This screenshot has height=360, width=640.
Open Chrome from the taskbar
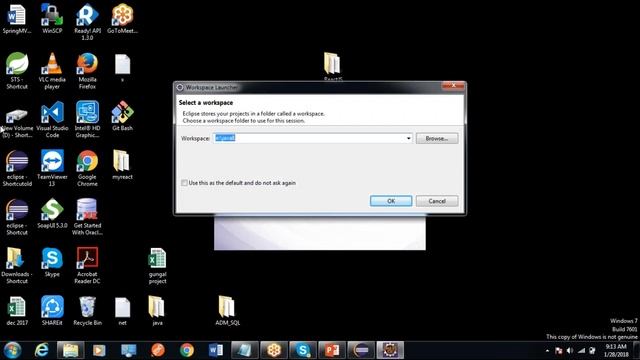pyautogui.click(x=187, y=350)
